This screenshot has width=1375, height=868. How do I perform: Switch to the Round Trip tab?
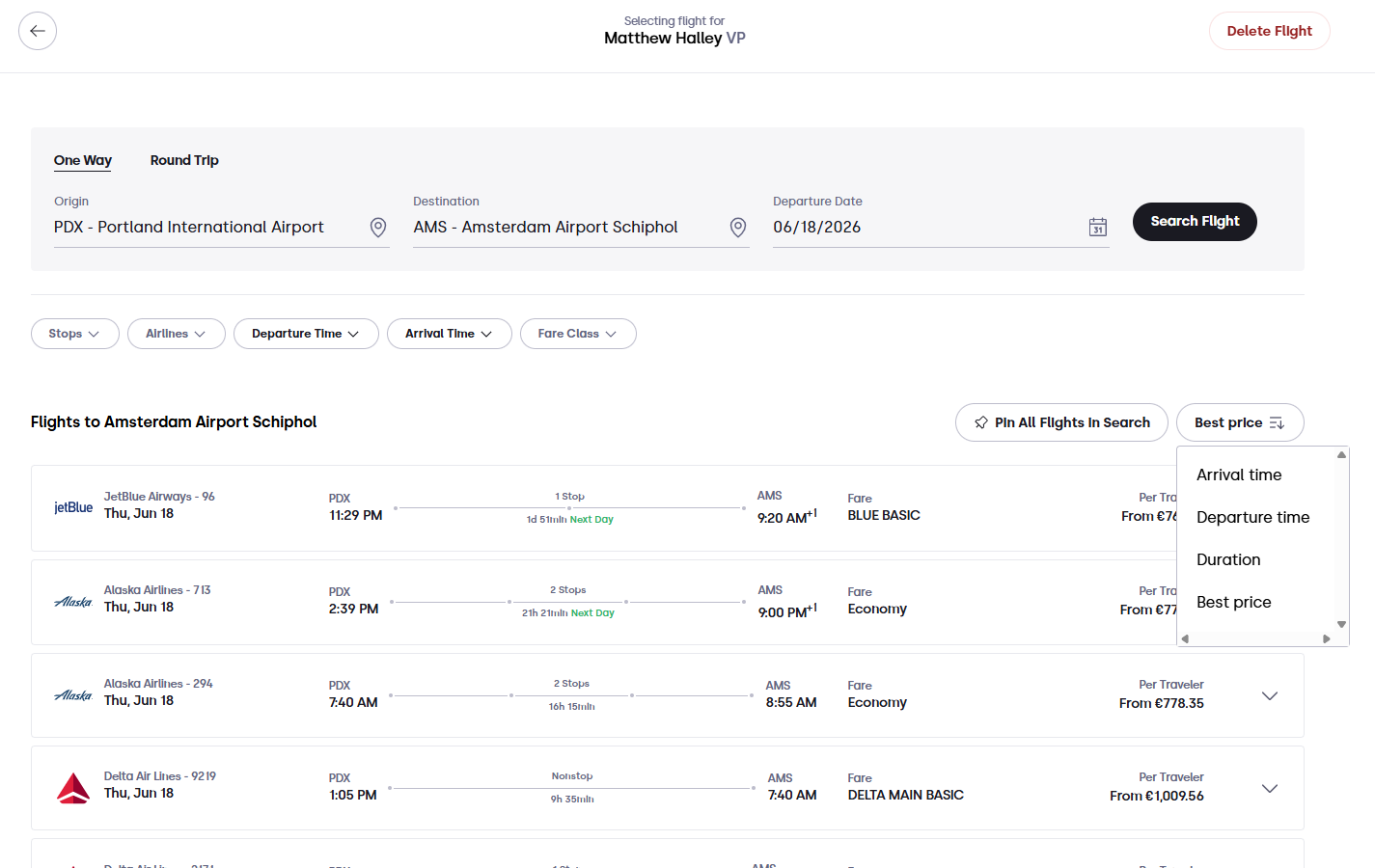tap(184, 160)
